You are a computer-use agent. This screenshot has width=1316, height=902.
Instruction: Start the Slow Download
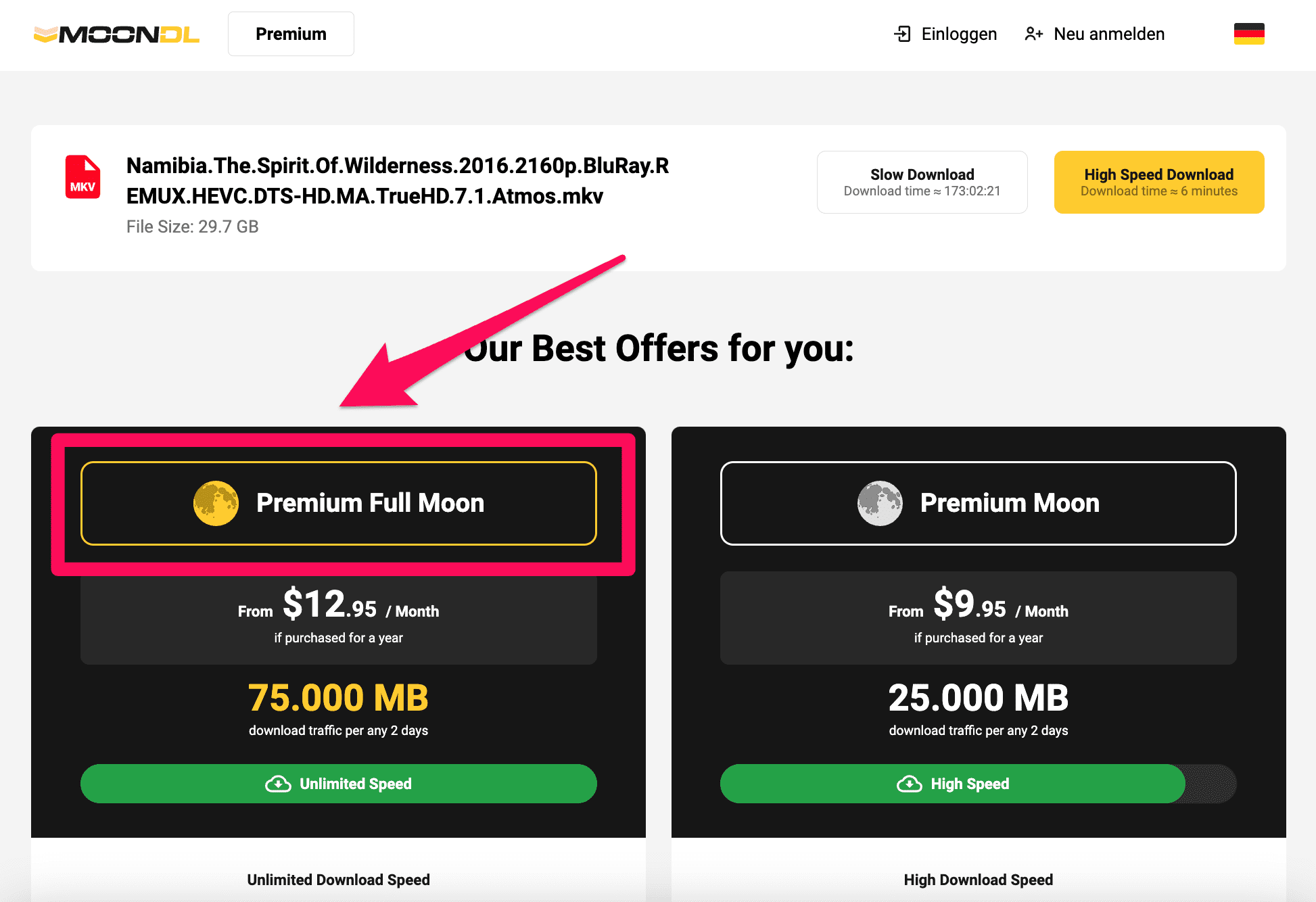(x=922, y=182)
